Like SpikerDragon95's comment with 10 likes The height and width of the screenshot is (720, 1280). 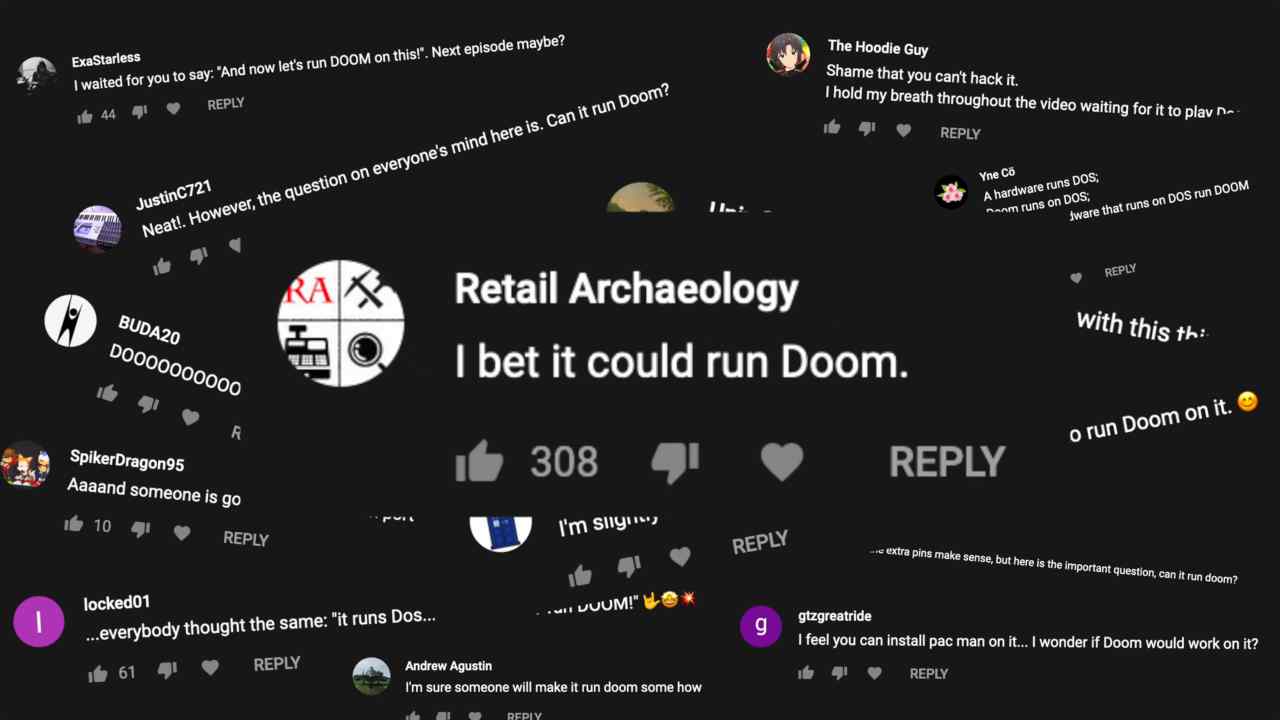click(74, 523)
